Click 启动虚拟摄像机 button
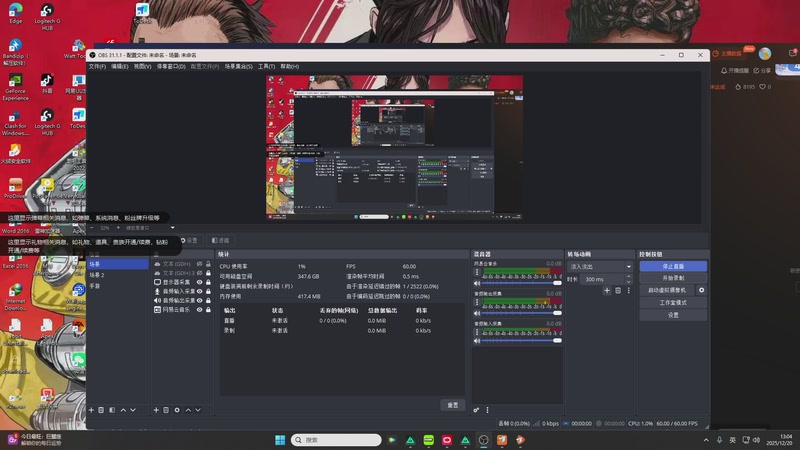Image resolution: width=800 pixels, height=450 pixels. (x=667, y=290)
